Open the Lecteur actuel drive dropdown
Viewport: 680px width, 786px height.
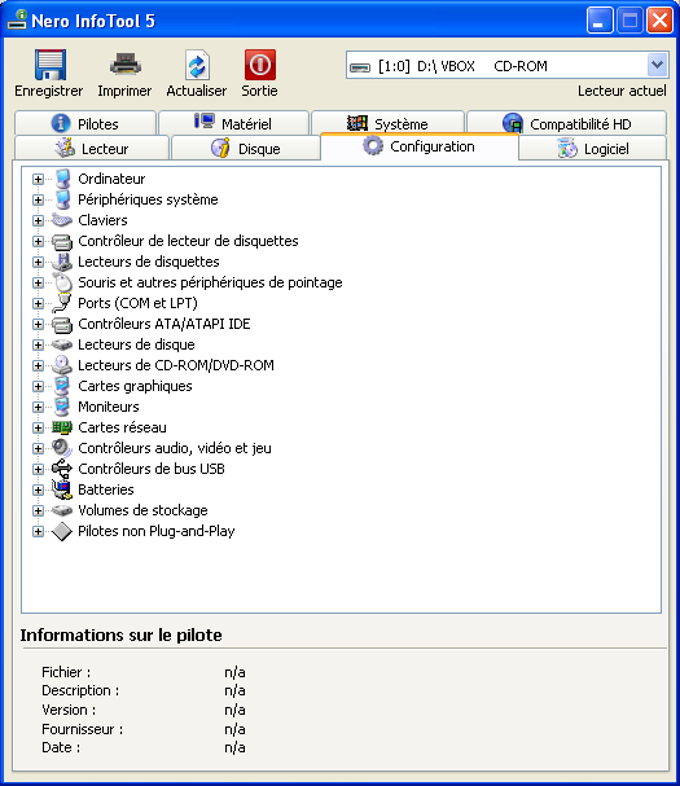pos(657,65)
